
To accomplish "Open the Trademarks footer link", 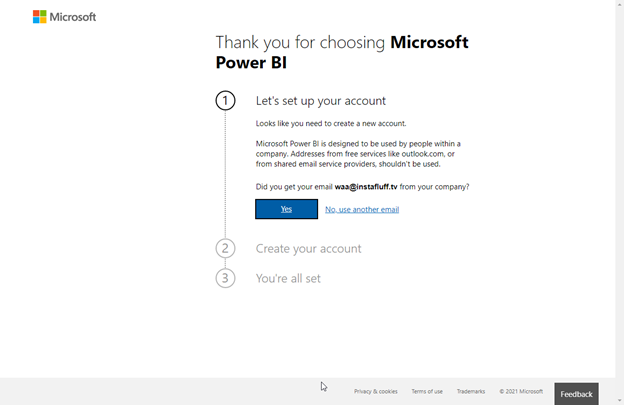I will pyautogui.click(x=471, y=391).
